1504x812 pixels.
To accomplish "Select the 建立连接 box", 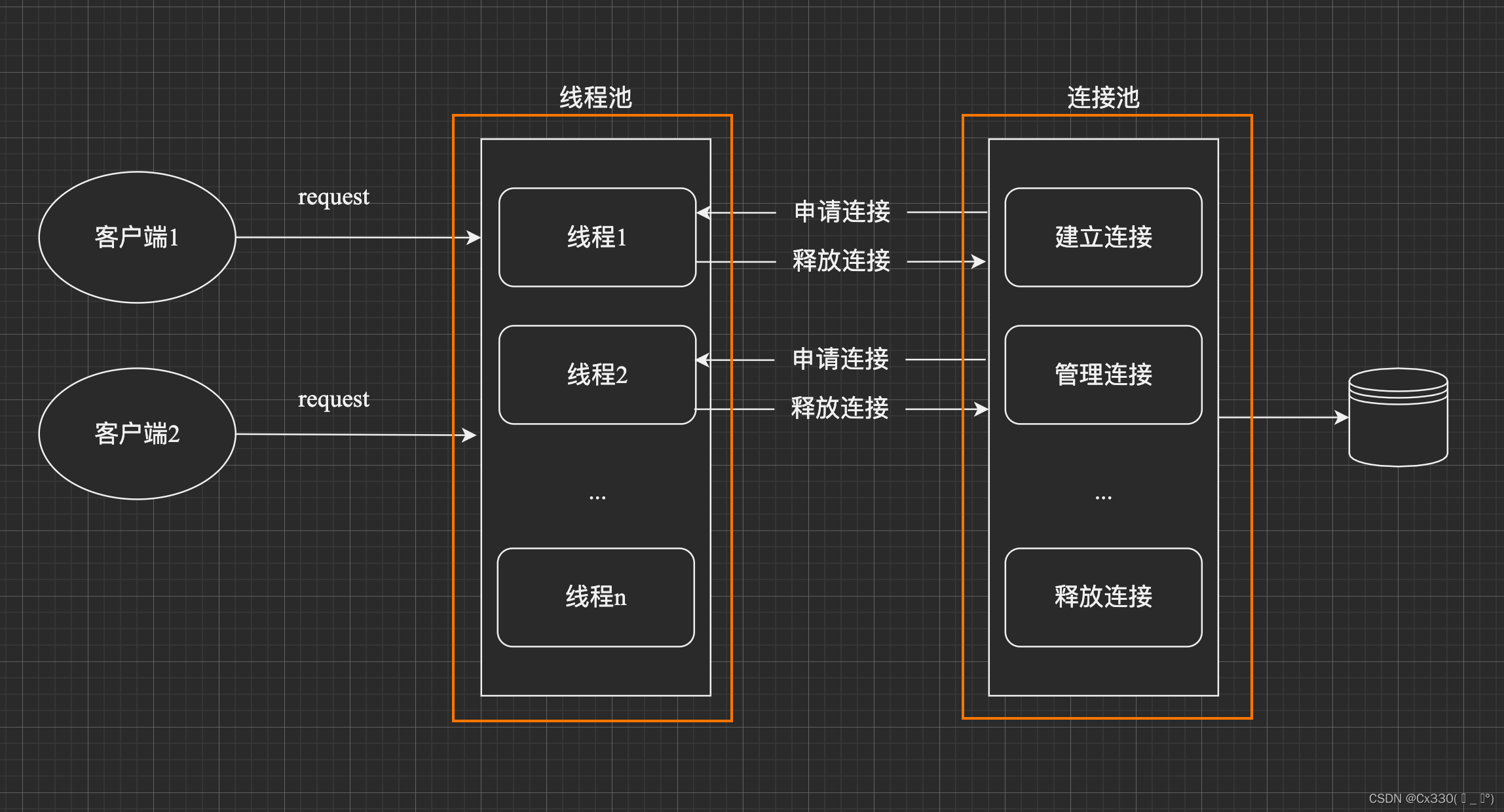I will (1103, 237).
